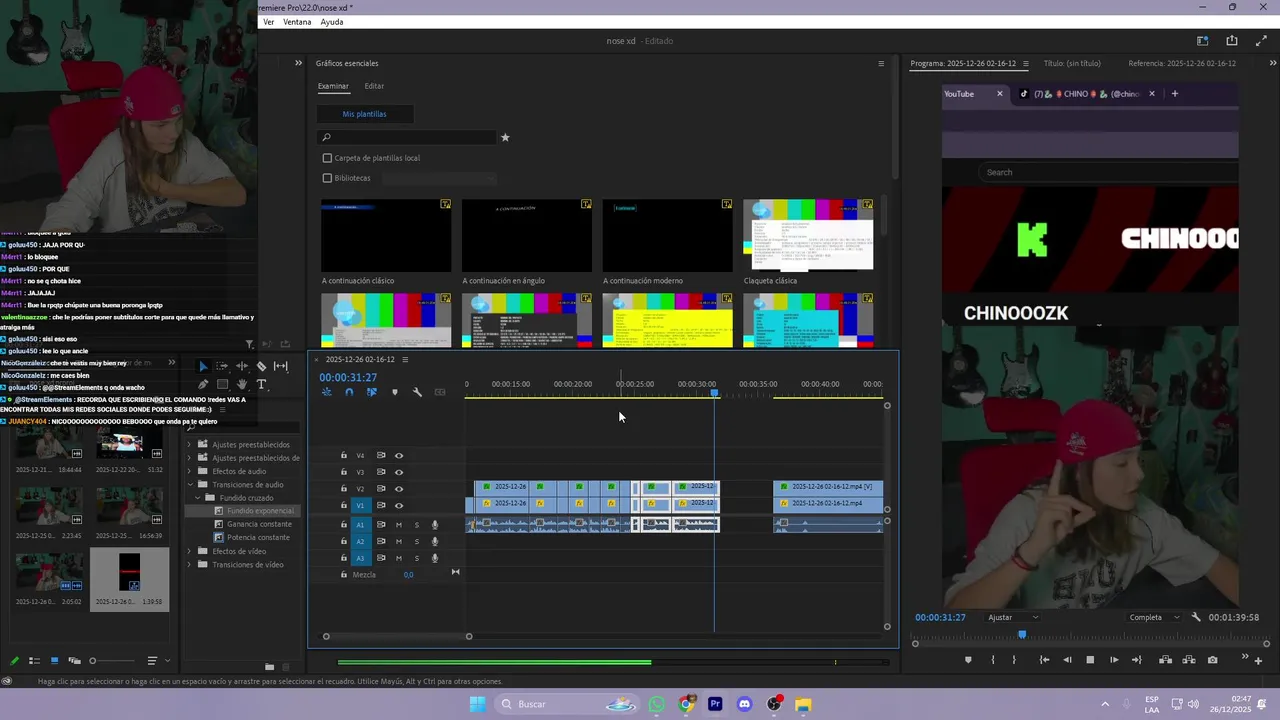This screenshot has width=1280, height=720.
Task: Switch to the Examinar tab
Action: tap(333, 86)
